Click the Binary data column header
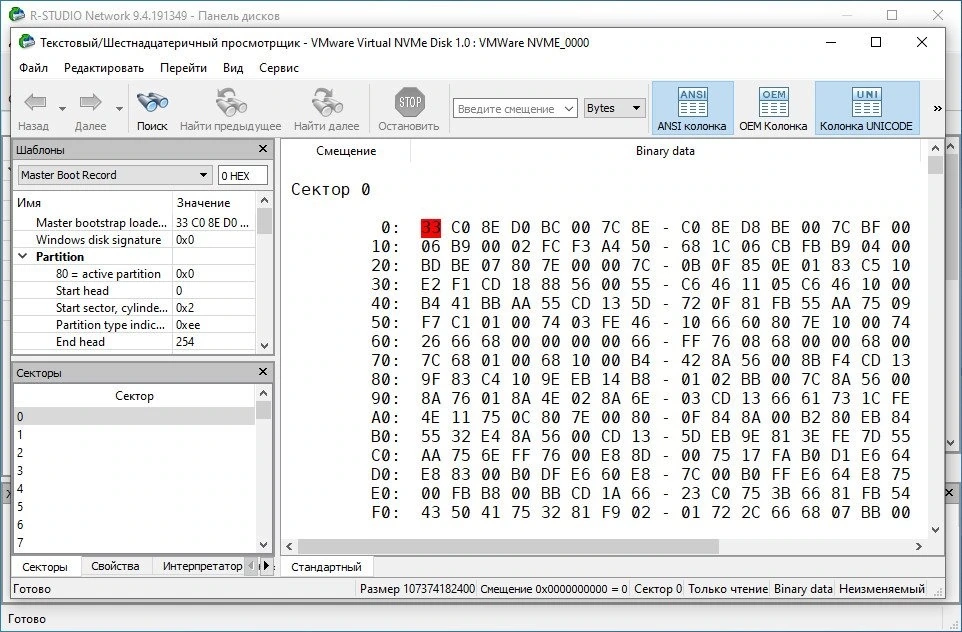Screen dimensions: 962x632 tap(665, 151)
